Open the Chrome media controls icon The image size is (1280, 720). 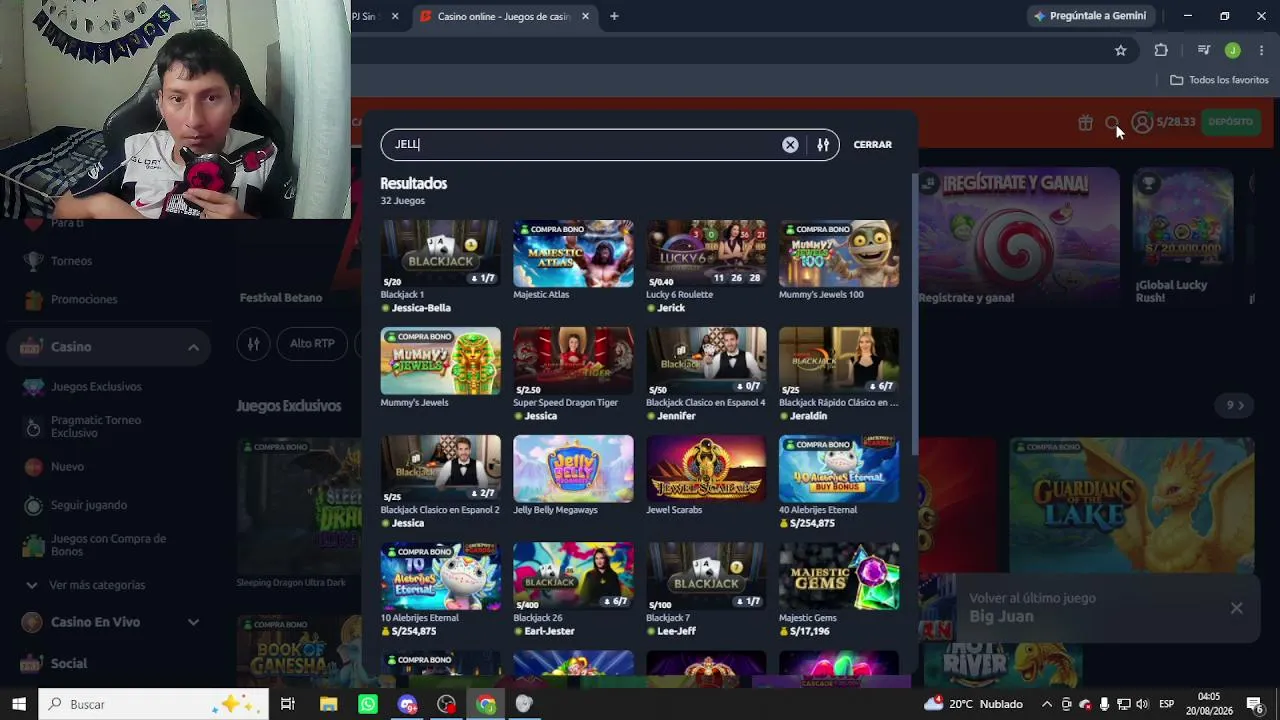coord(1204,50)
